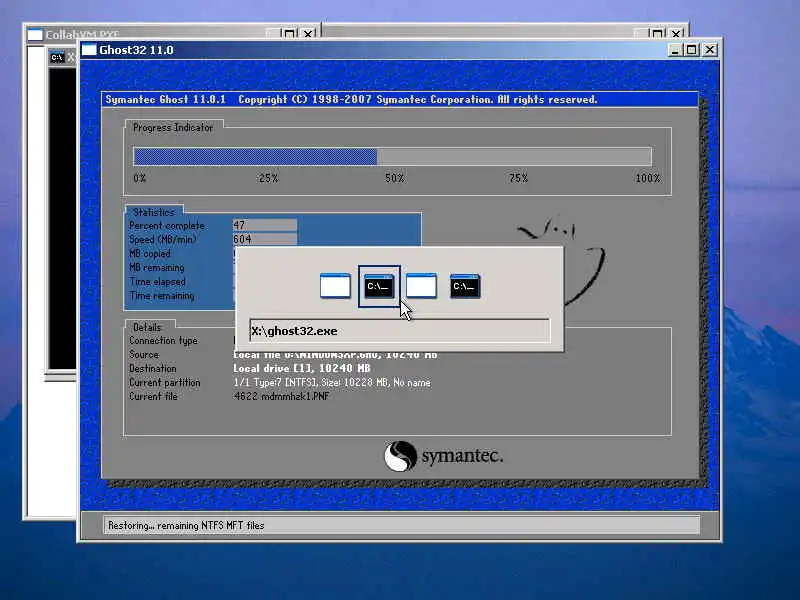Click the X:\ghost32.exe label in task switcher
The height and width of the screenshot is (600, 800).
294,331
